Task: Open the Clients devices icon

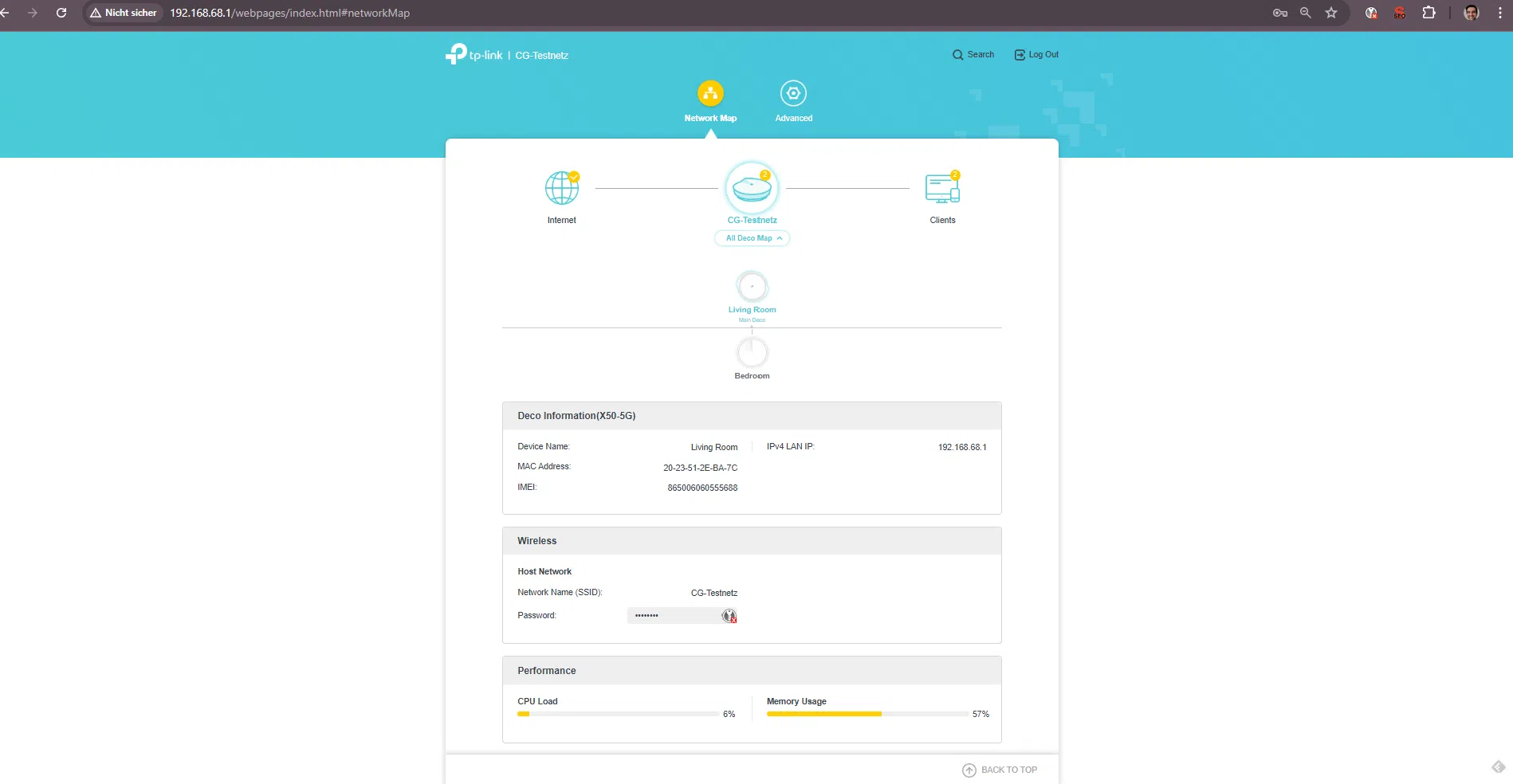Action: (942, 188)
